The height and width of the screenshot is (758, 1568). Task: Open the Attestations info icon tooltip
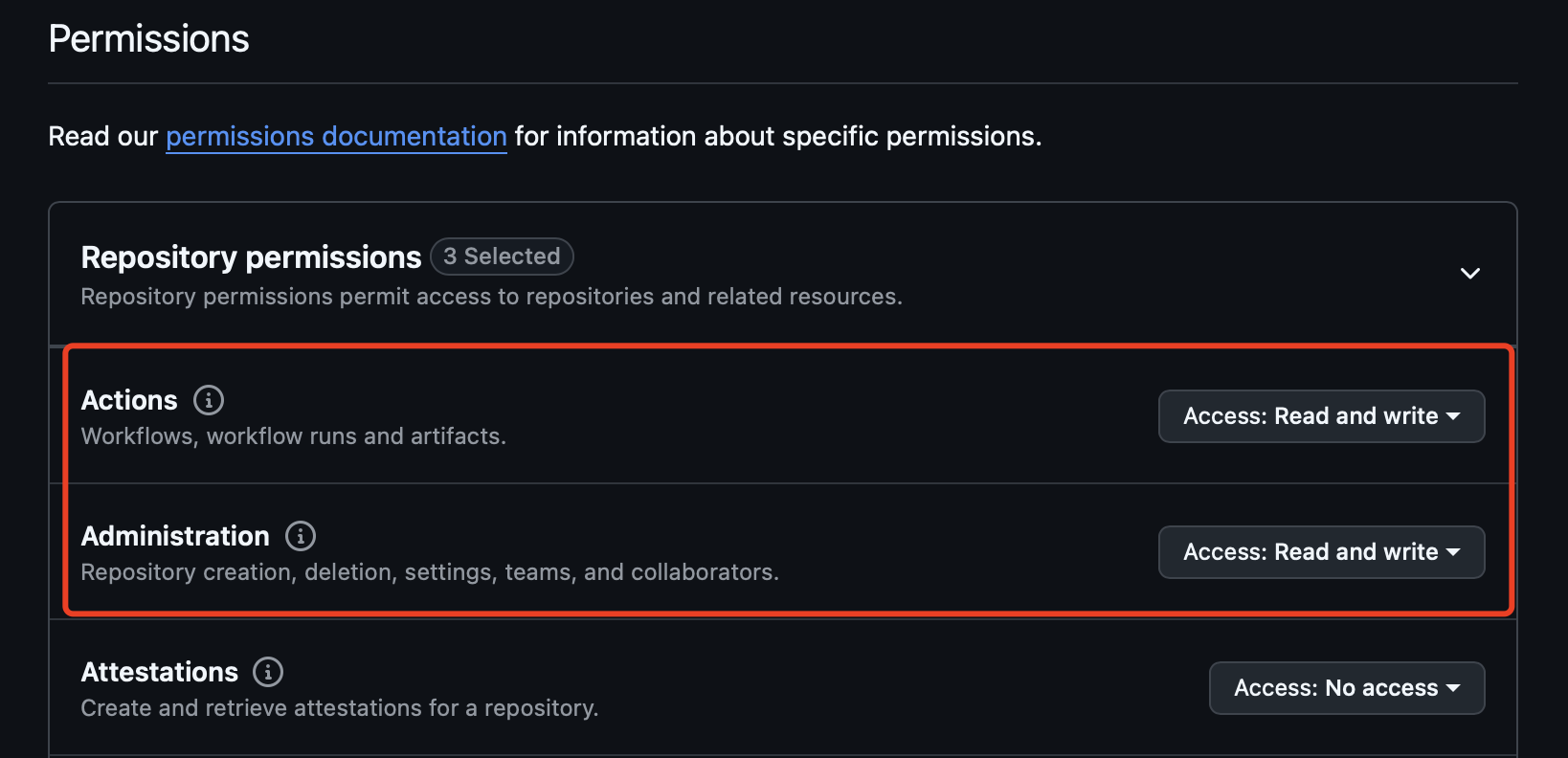(268, 672)
